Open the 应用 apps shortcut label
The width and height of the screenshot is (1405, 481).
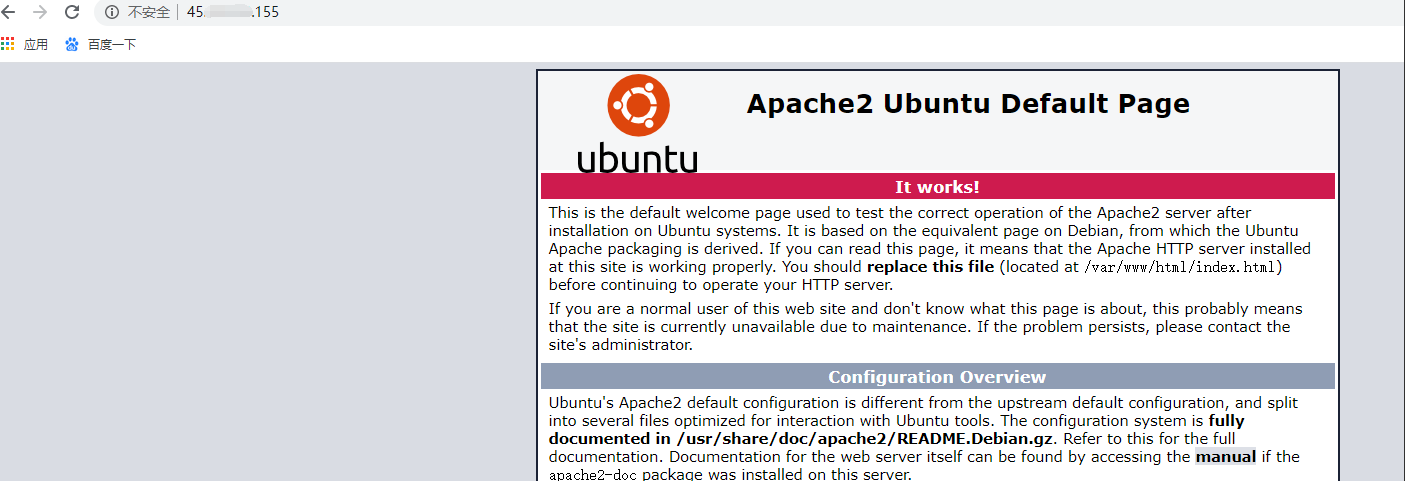(36, 44)
